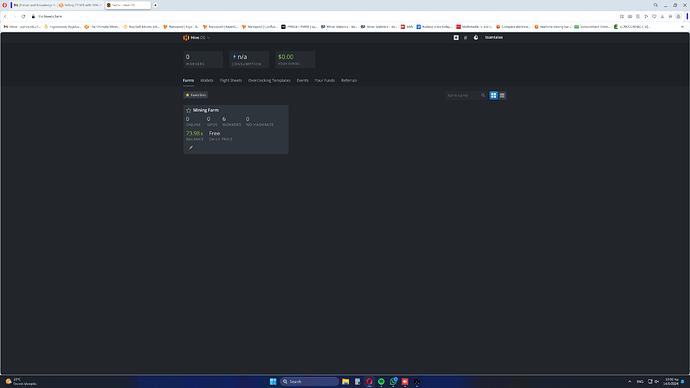Viewport: 690px width, 388px height.
Task: Edit Mining Farm with pencil icon
Action: pos(191,148)
